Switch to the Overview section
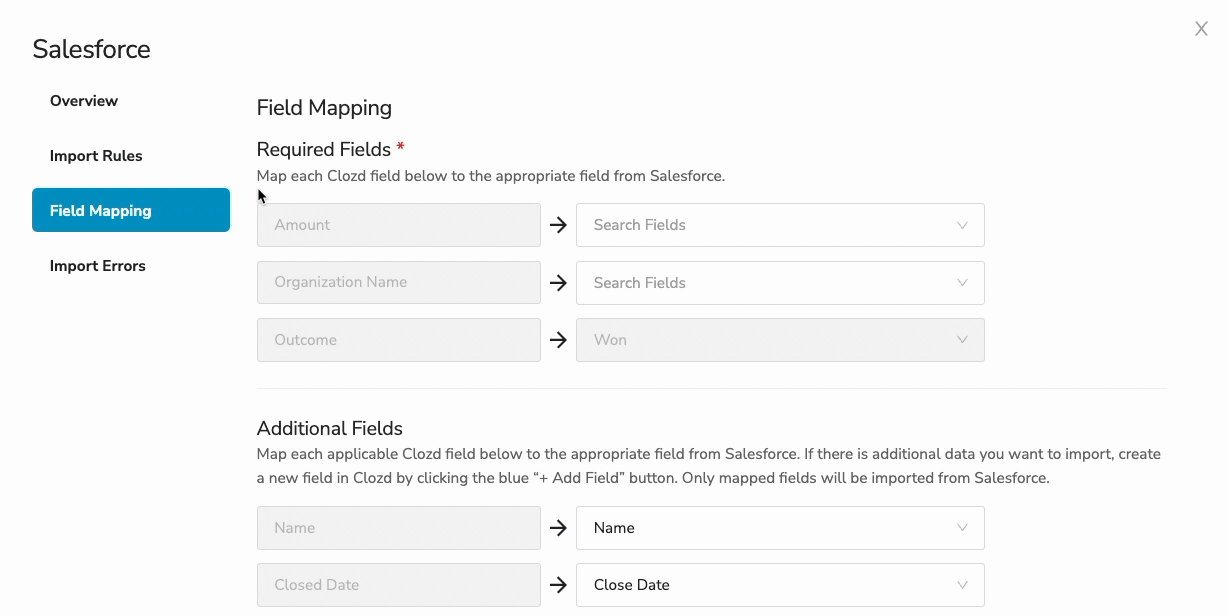Screen dimensions: 1228x616 pos(83,100)
